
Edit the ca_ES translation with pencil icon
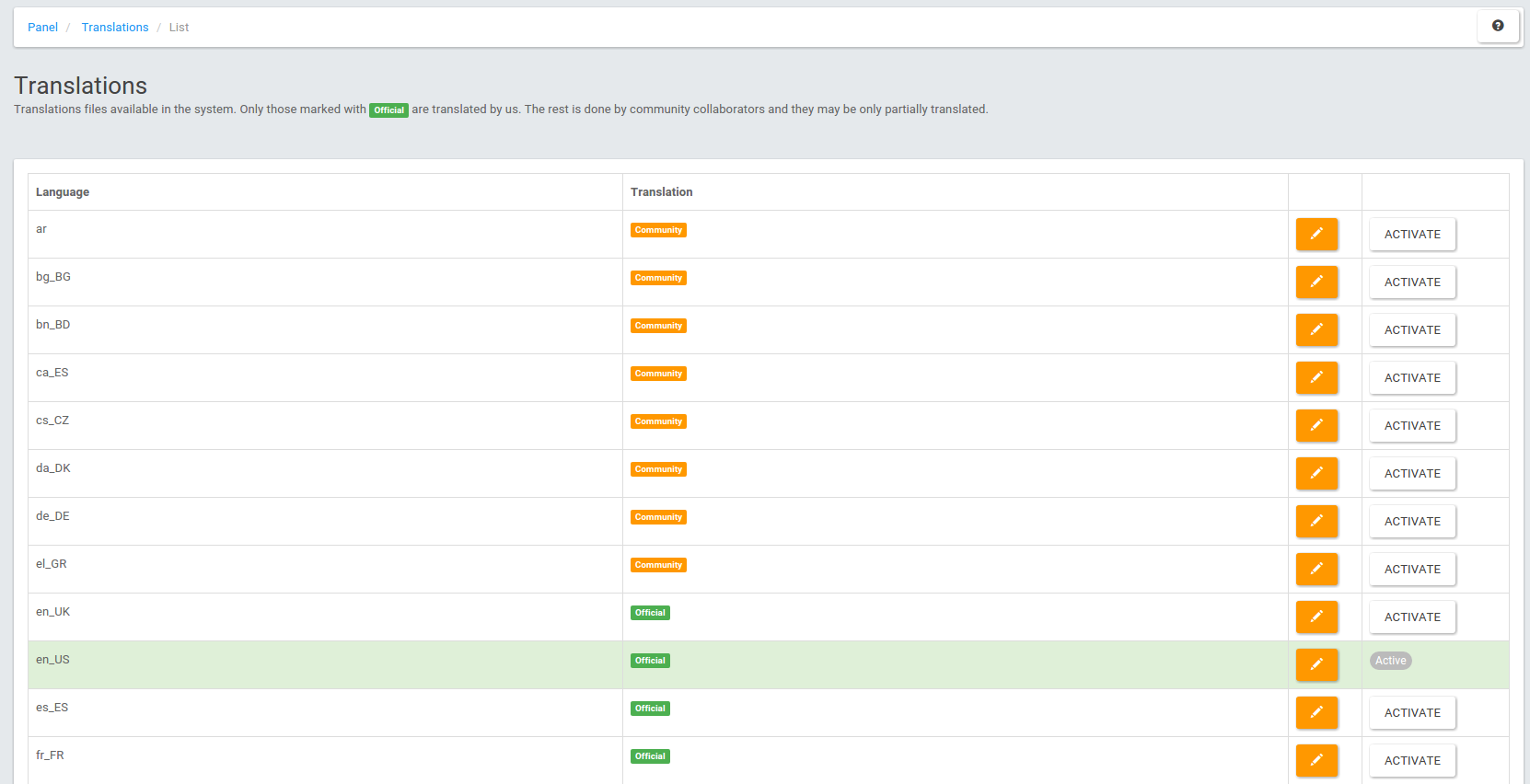click(x=1316, y=377)
